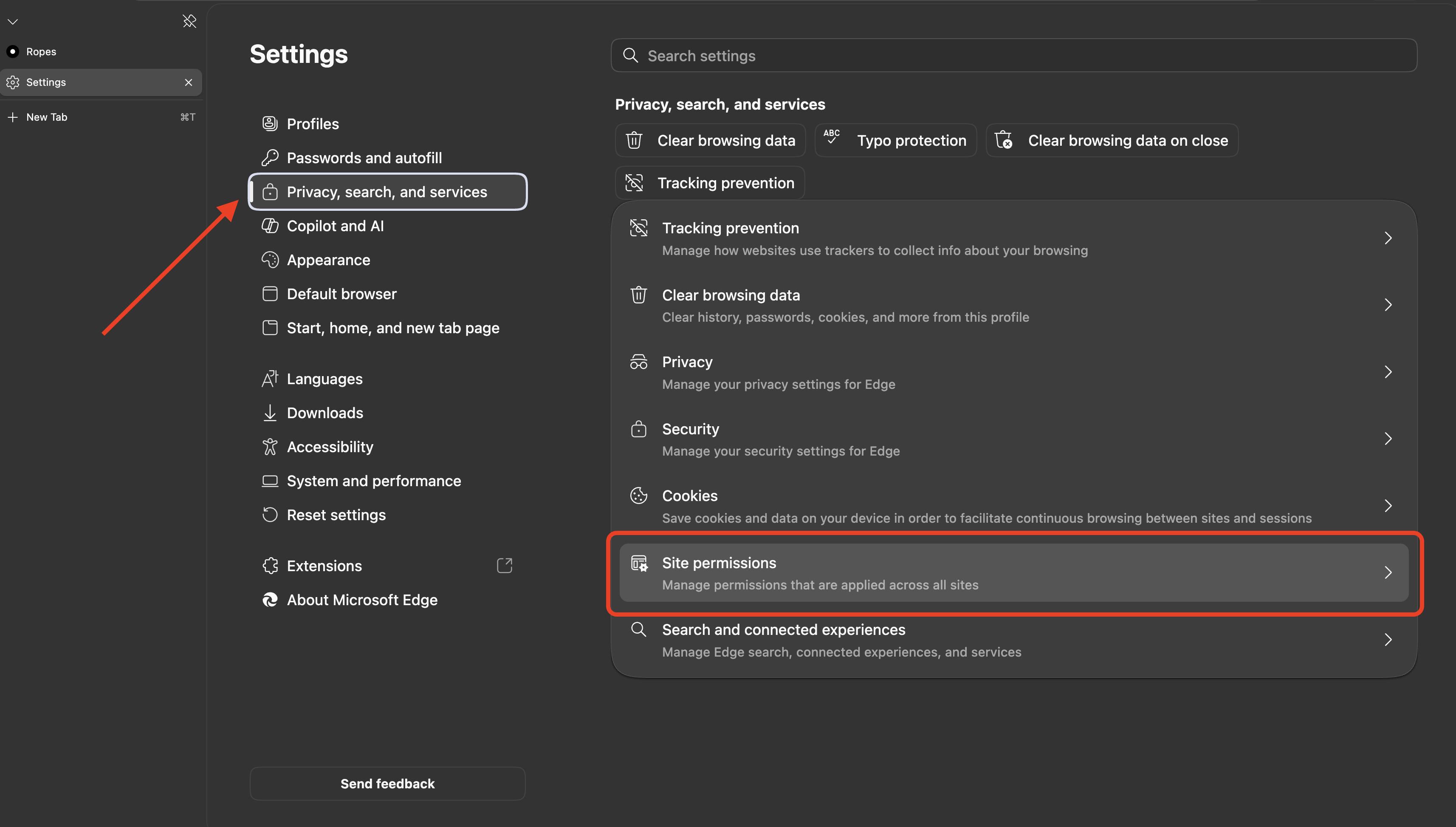Expand Site permissions row chevron
1456x827 pixels.
pos(1388,572)
